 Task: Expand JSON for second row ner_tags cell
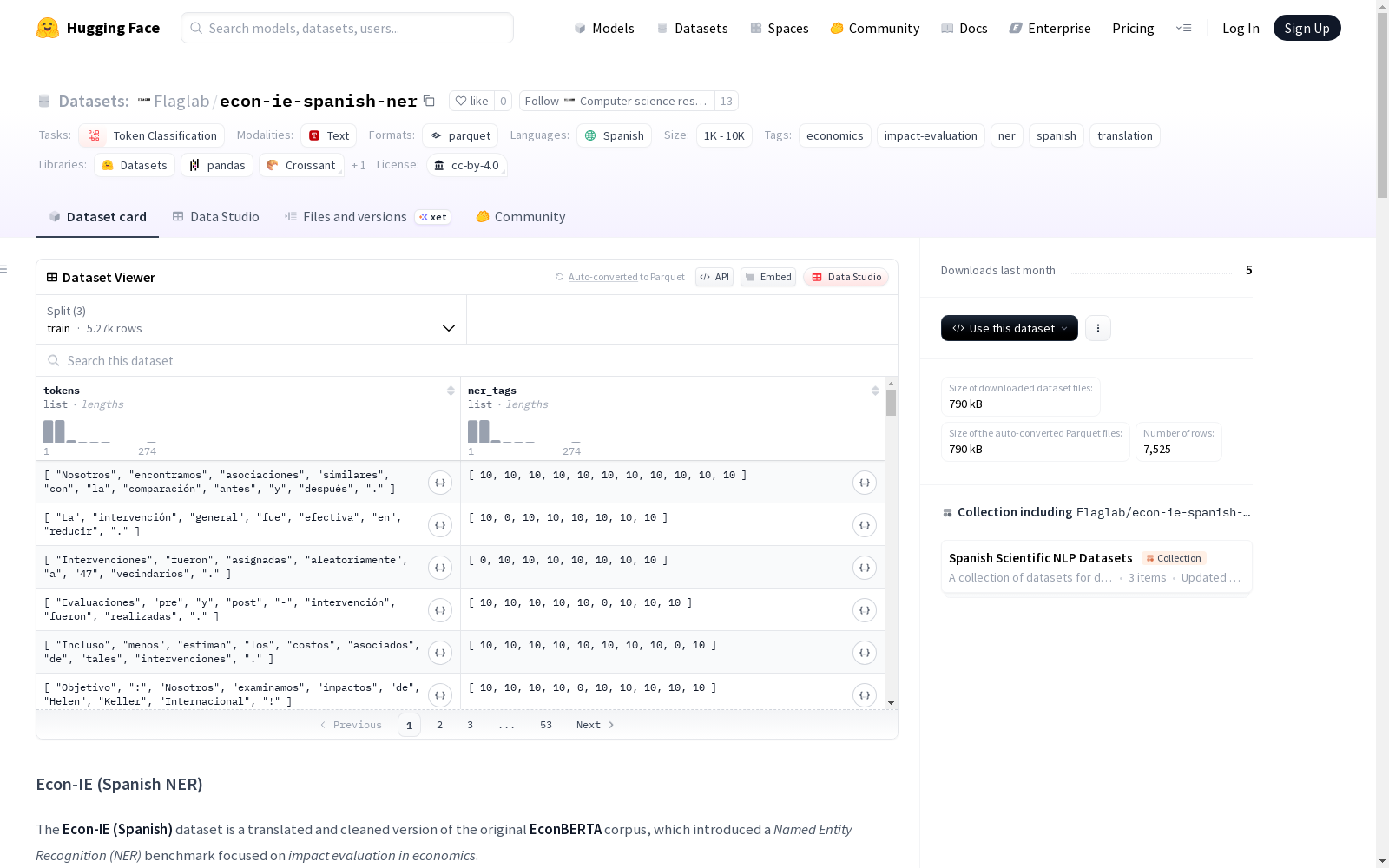pos(865,525)
